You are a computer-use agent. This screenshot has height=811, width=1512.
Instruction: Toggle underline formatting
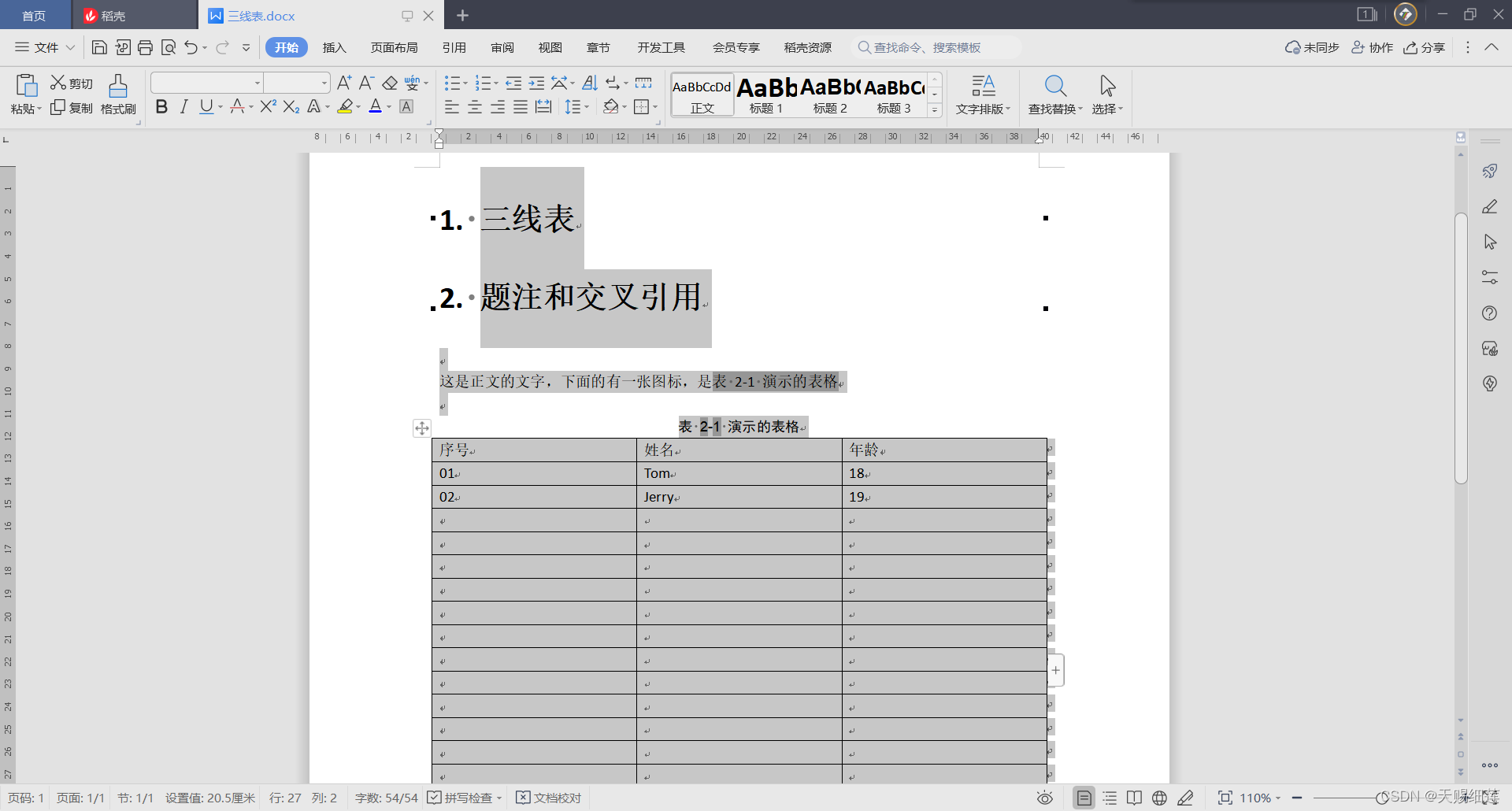[206, 107]
